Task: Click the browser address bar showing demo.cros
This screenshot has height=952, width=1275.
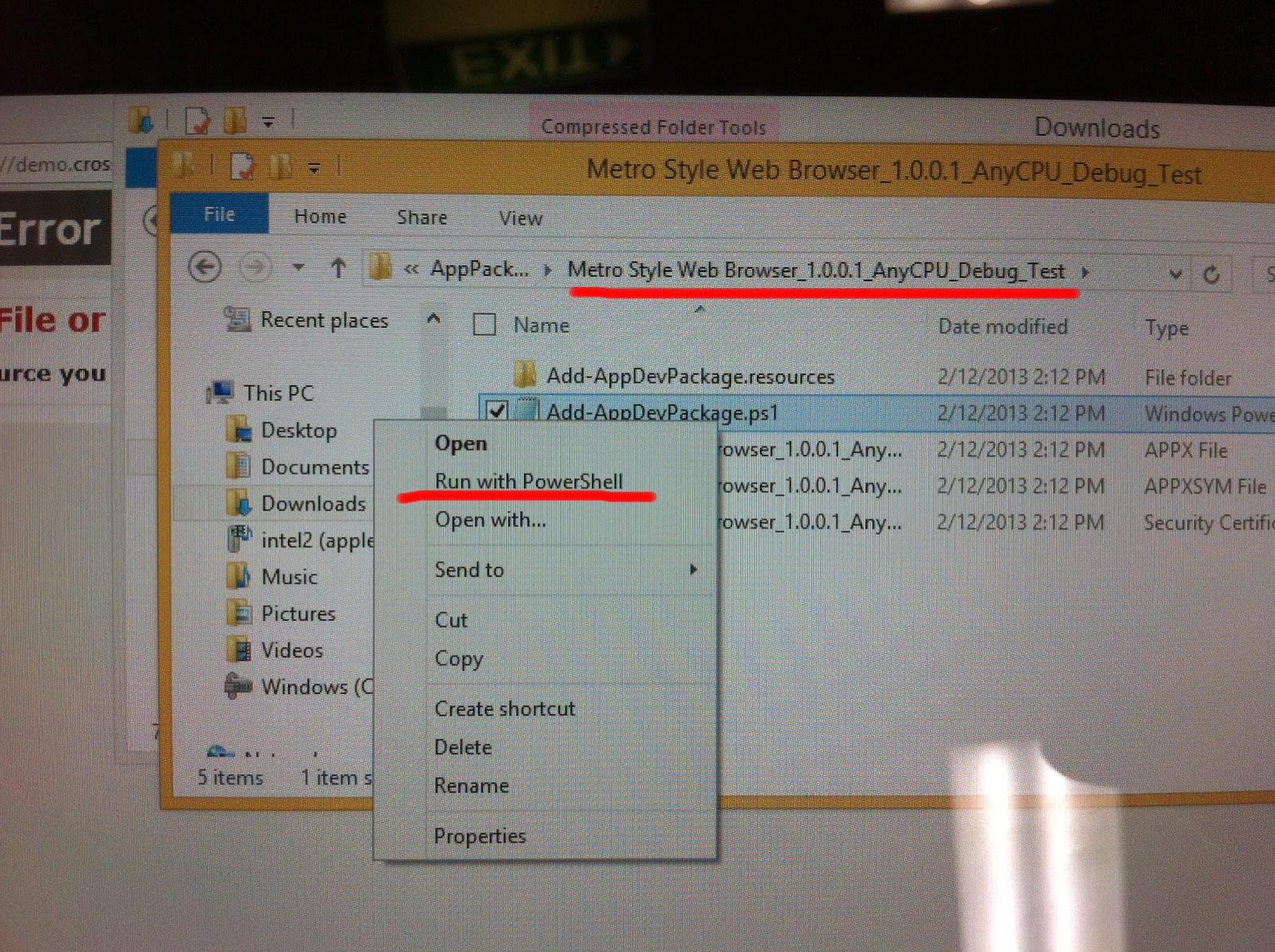Action: (56, 164)
